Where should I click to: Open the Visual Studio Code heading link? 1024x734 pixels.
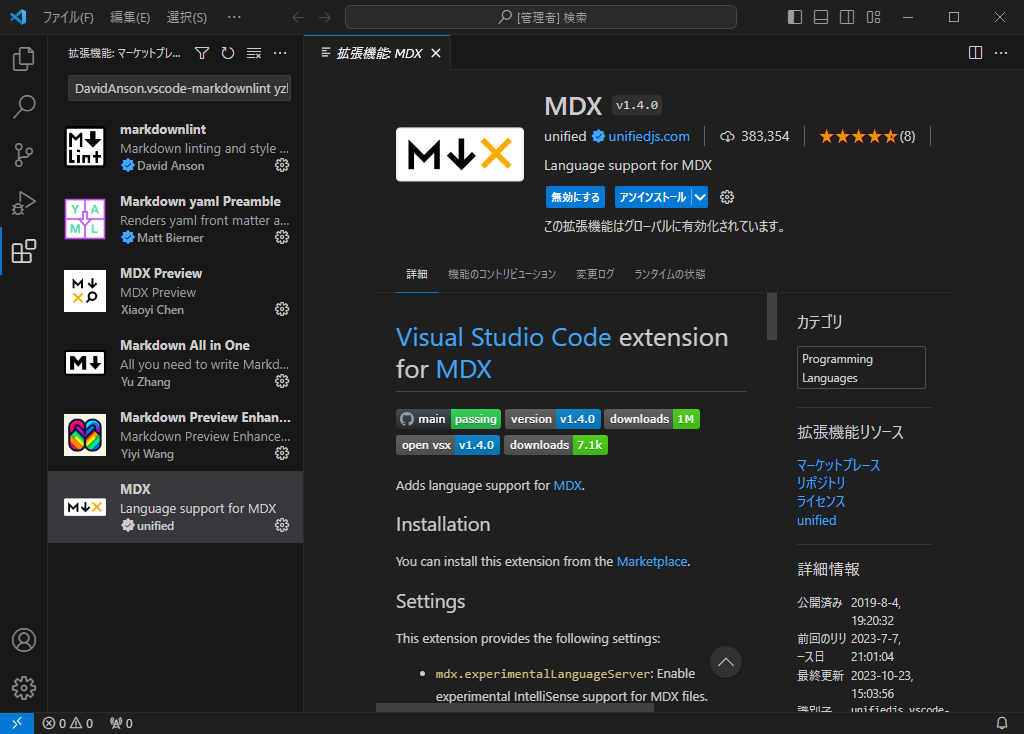pos(504,338)
